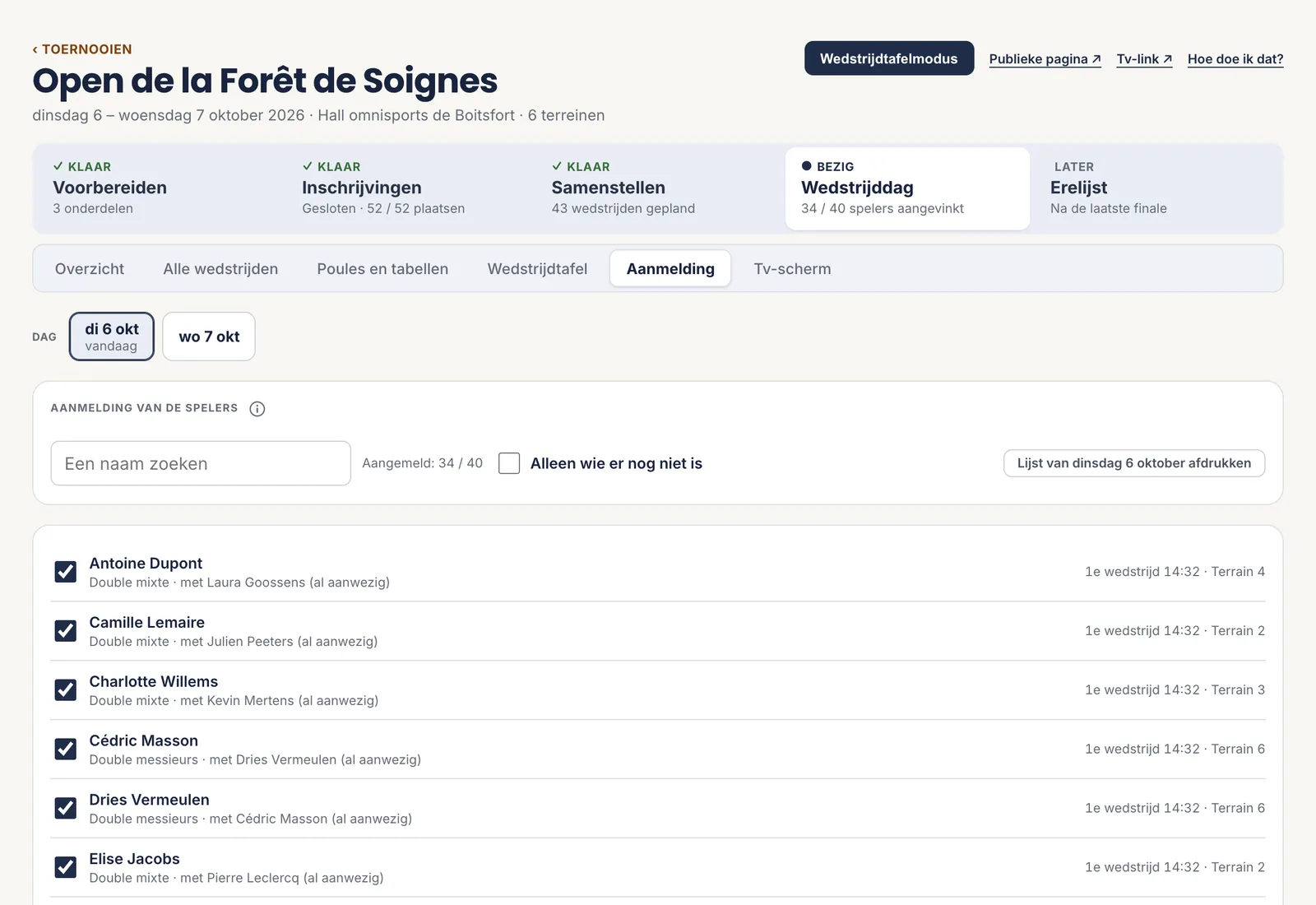This screenshot has height=905, width=1316.
Task: Go to the Overzicht tab
Action: click(x=90, y=269)
